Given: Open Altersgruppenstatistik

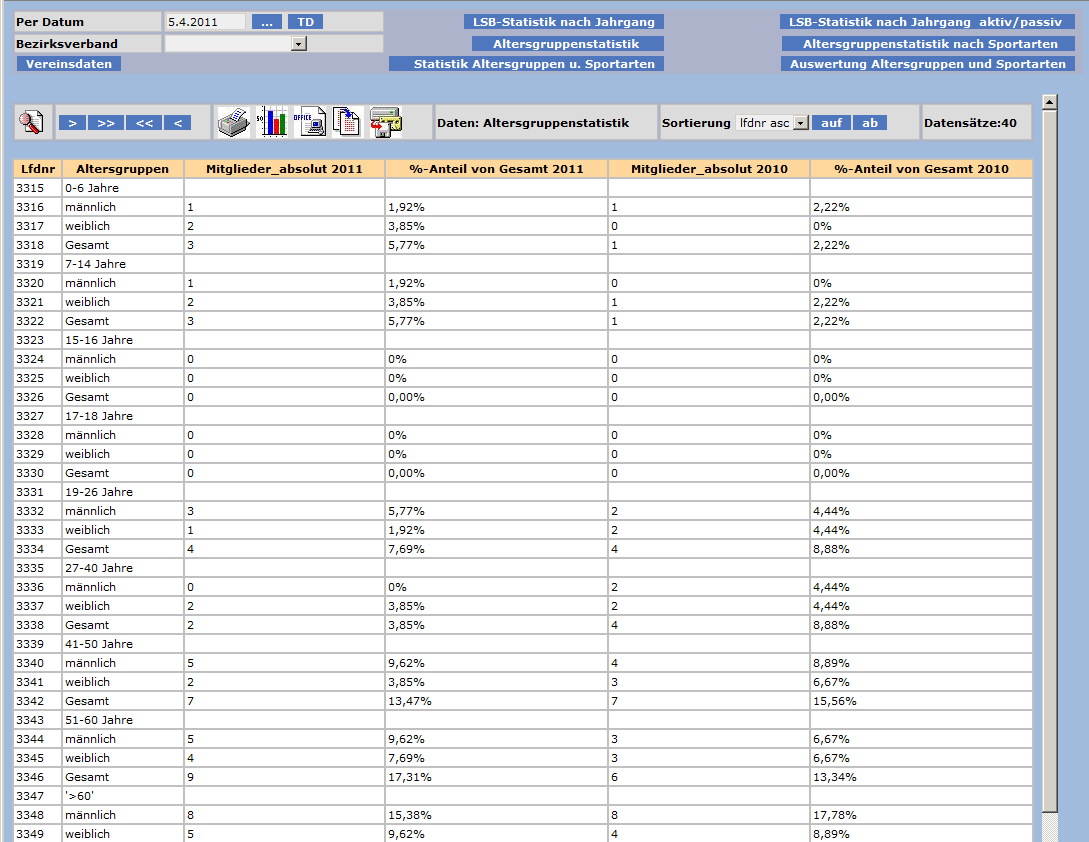Looking at the screenshot, I should pyautogui.click(x=566, y=44).
